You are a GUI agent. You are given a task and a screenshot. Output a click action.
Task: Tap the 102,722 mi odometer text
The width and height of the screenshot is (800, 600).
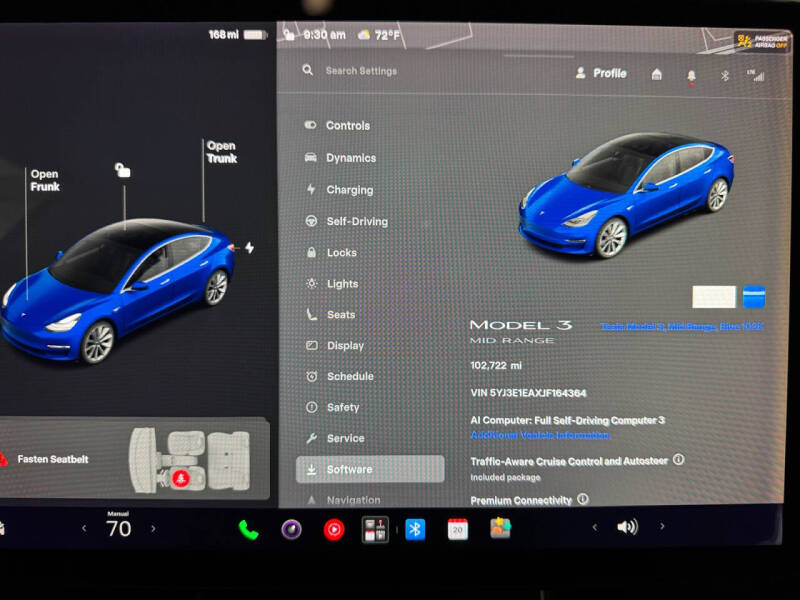496,365
